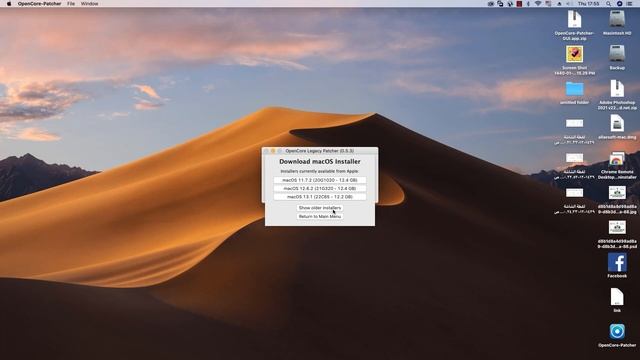Download the macOS 12.6.2 installer
The height and width of the screenshot is (360, 640).
[x=320, y=189]
